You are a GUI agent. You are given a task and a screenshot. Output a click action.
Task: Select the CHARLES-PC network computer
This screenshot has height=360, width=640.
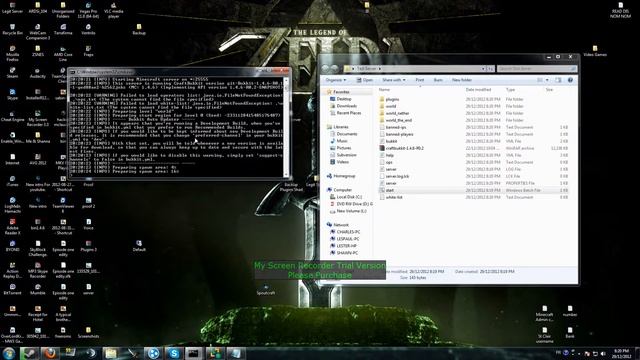tap(348, 232)
